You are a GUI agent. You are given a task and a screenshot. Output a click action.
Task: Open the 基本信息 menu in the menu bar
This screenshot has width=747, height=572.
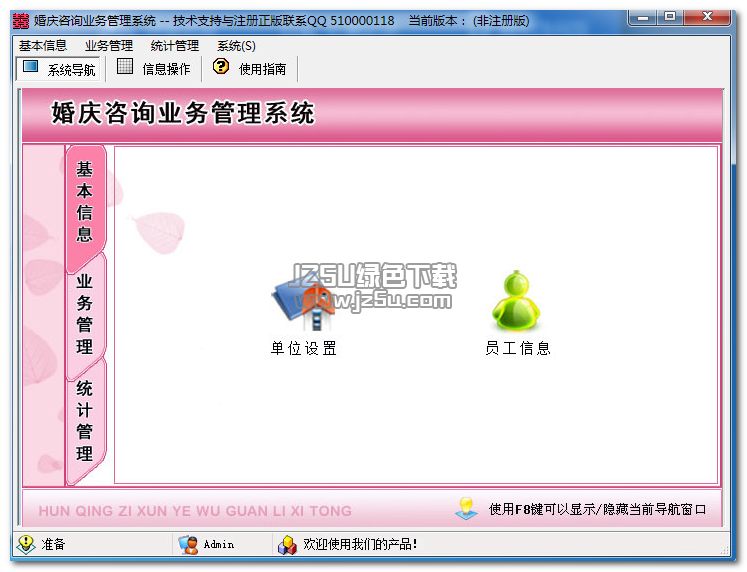(x=43, y=46)
